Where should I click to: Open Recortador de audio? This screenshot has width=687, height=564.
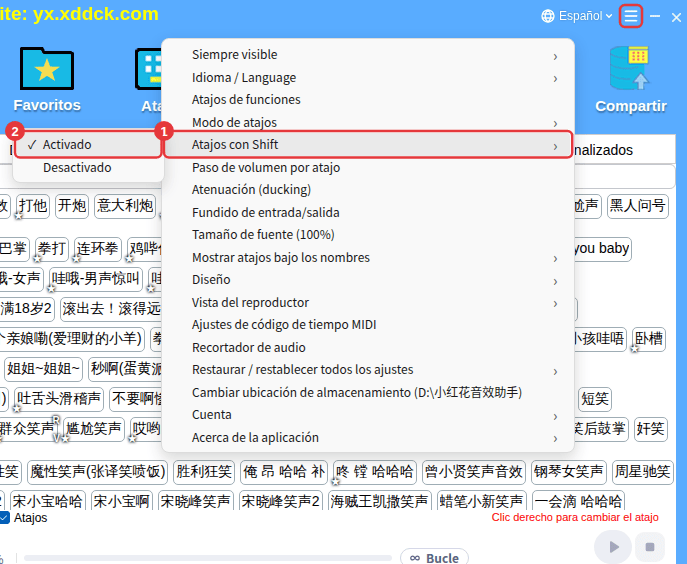pos(368,348)
